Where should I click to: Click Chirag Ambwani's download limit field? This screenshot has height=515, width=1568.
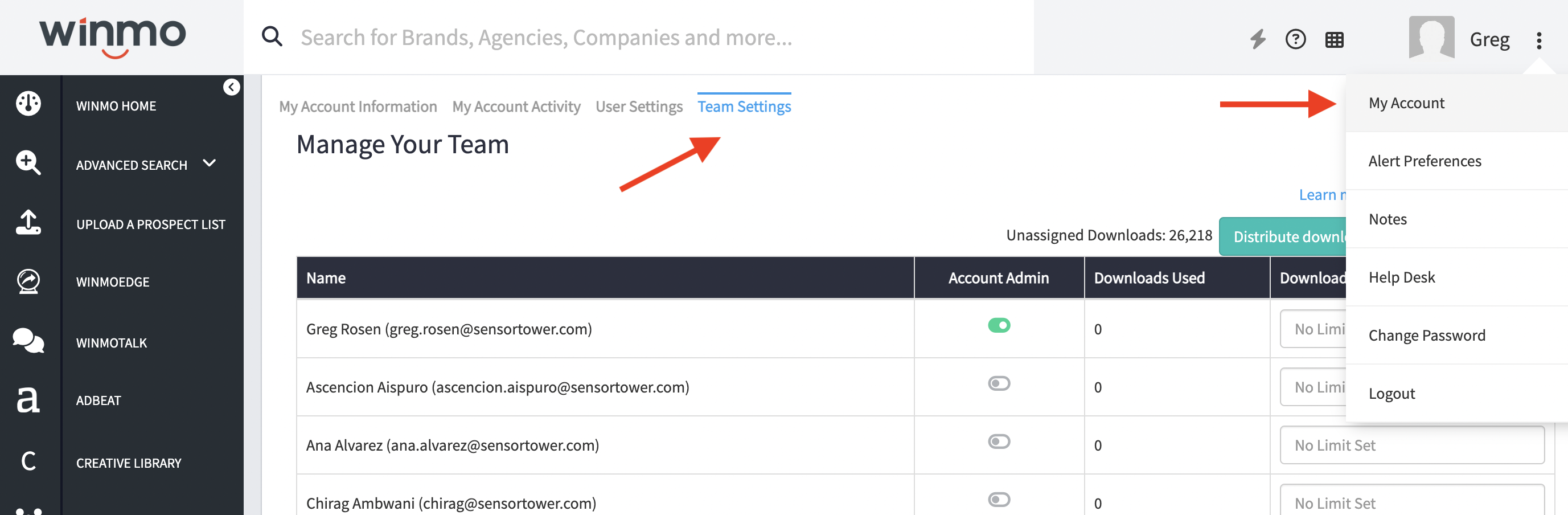pos(1412,500)
